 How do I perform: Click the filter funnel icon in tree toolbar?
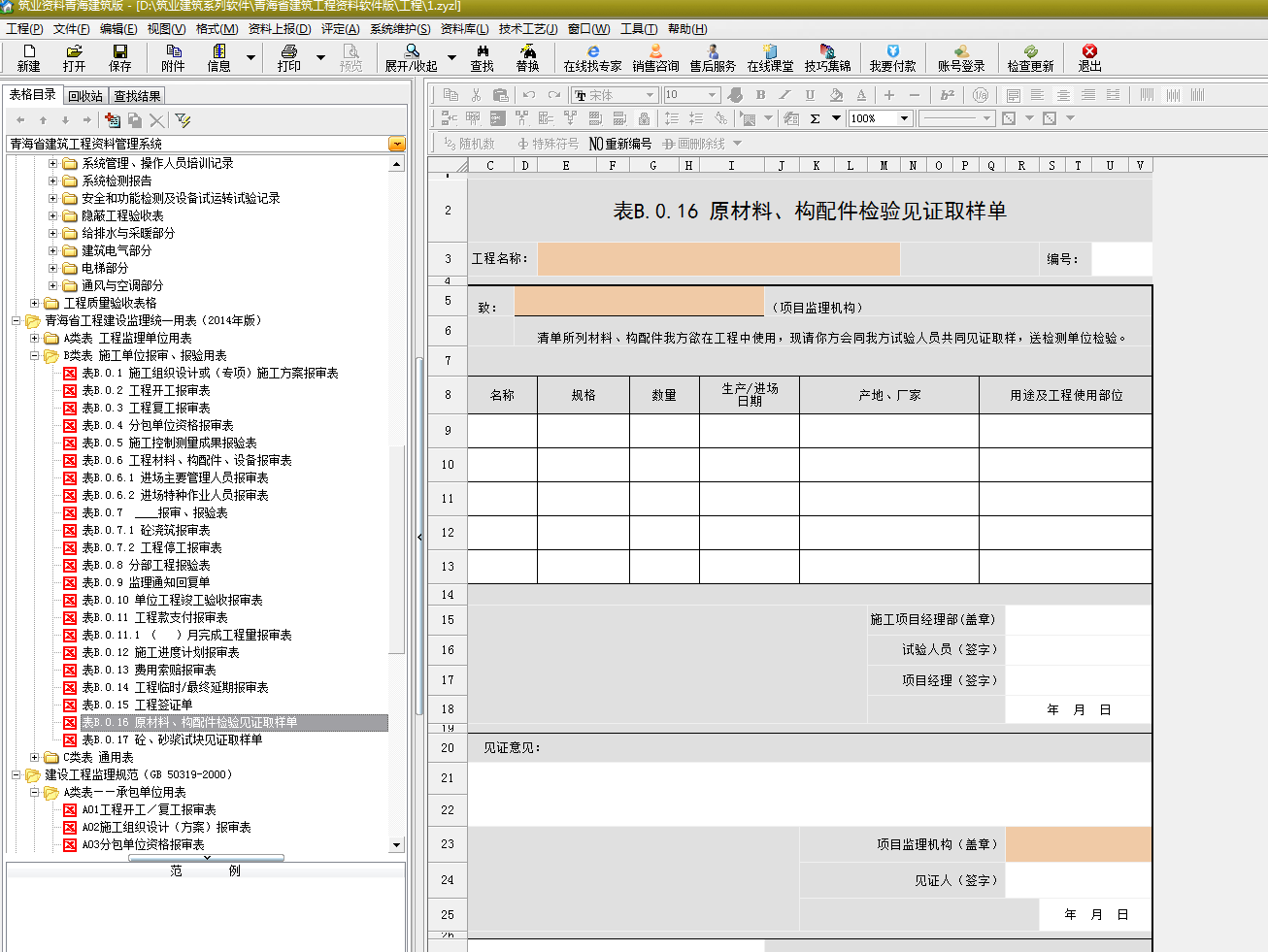pyautogui.click(x=183, y=119)
